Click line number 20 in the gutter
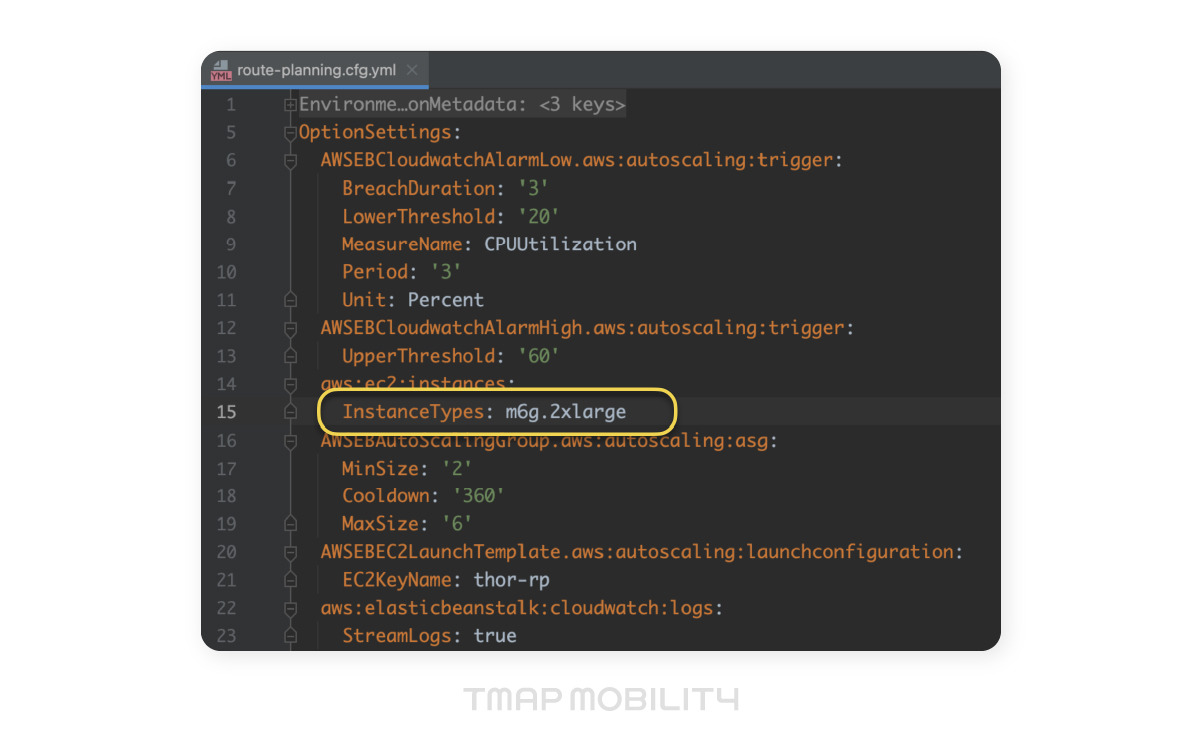The width and height of the screenshot is (1201, 731). (226, 552)
